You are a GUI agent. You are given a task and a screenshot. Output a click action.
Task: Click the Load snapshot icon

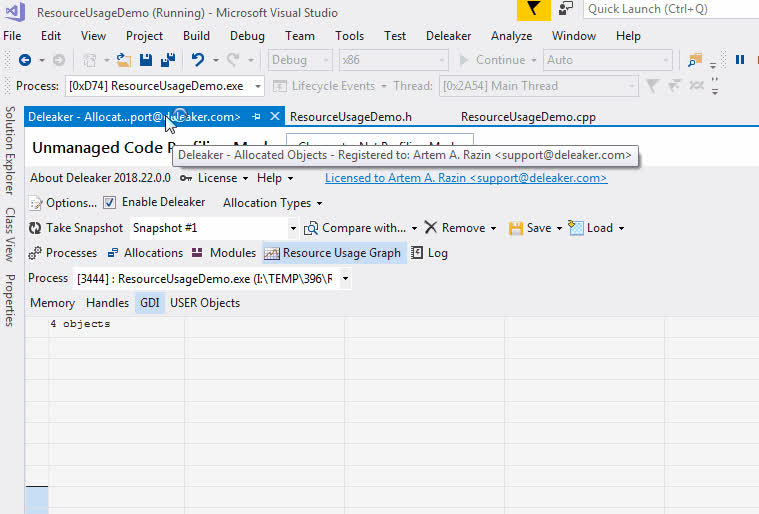click(576, 227)
